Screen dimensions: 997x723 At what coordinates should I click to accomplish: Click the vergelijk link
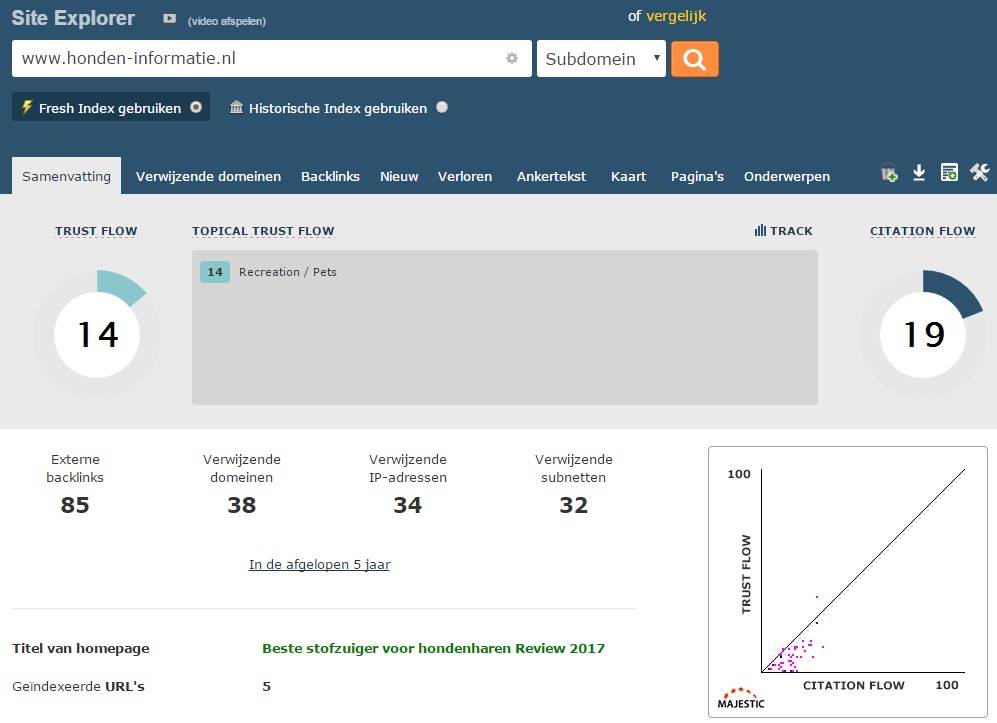676,16
